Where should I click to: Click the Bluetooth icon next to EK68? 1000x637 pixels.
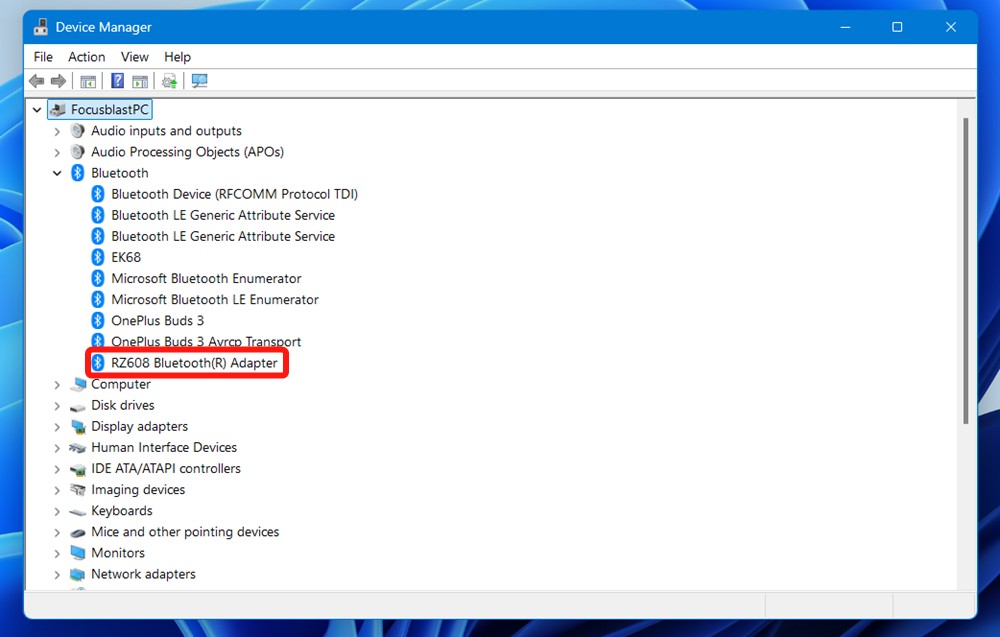[97, 257]
